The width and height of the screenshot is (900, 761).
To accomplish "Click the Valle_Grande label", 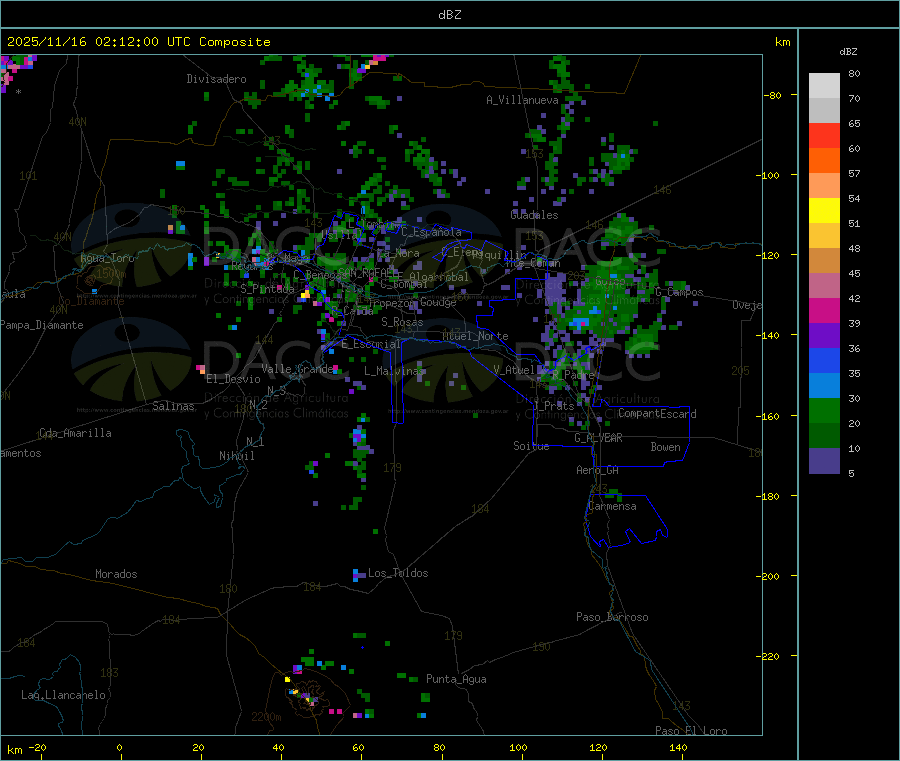I will pyautogui.click(x=297, y=369).
